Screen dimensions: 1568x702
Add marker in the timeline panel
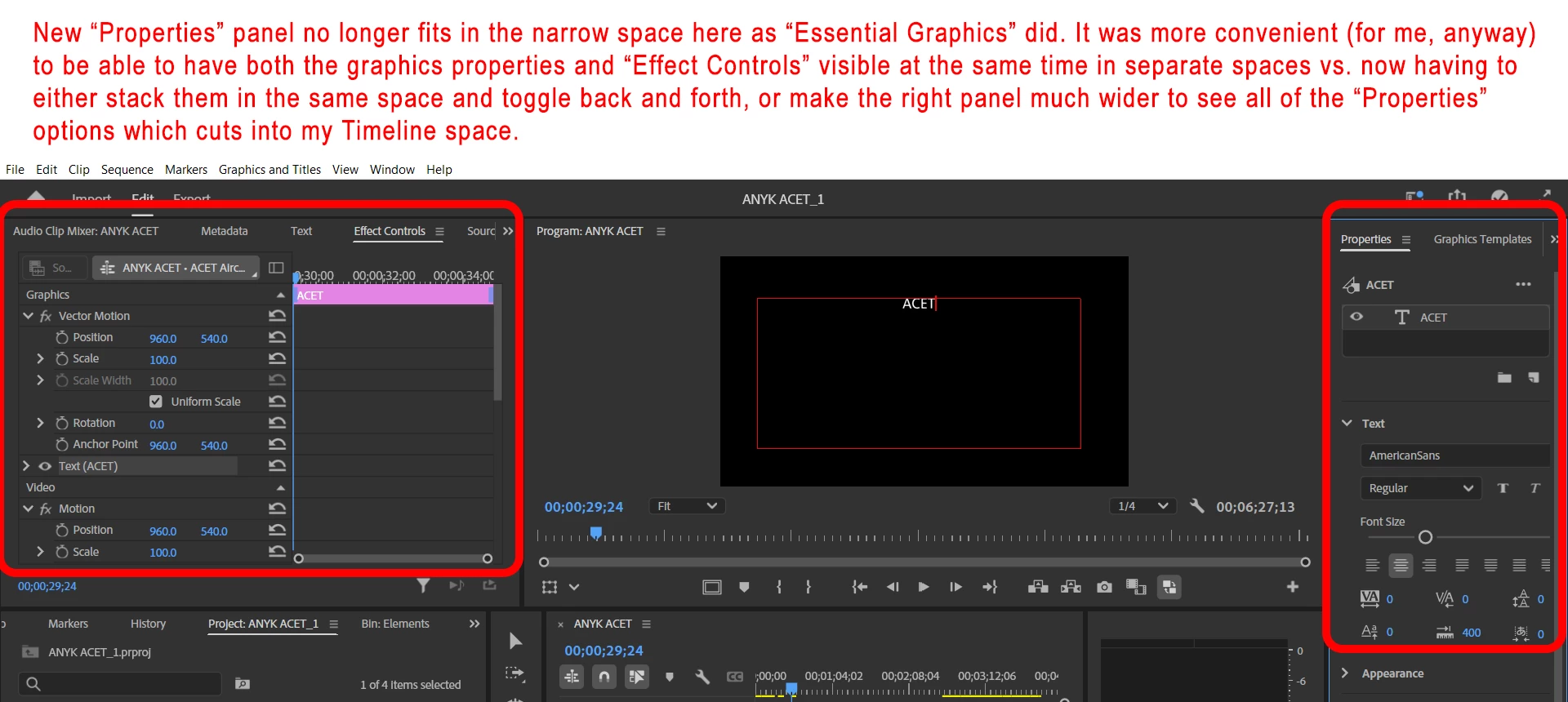[670, 677]
